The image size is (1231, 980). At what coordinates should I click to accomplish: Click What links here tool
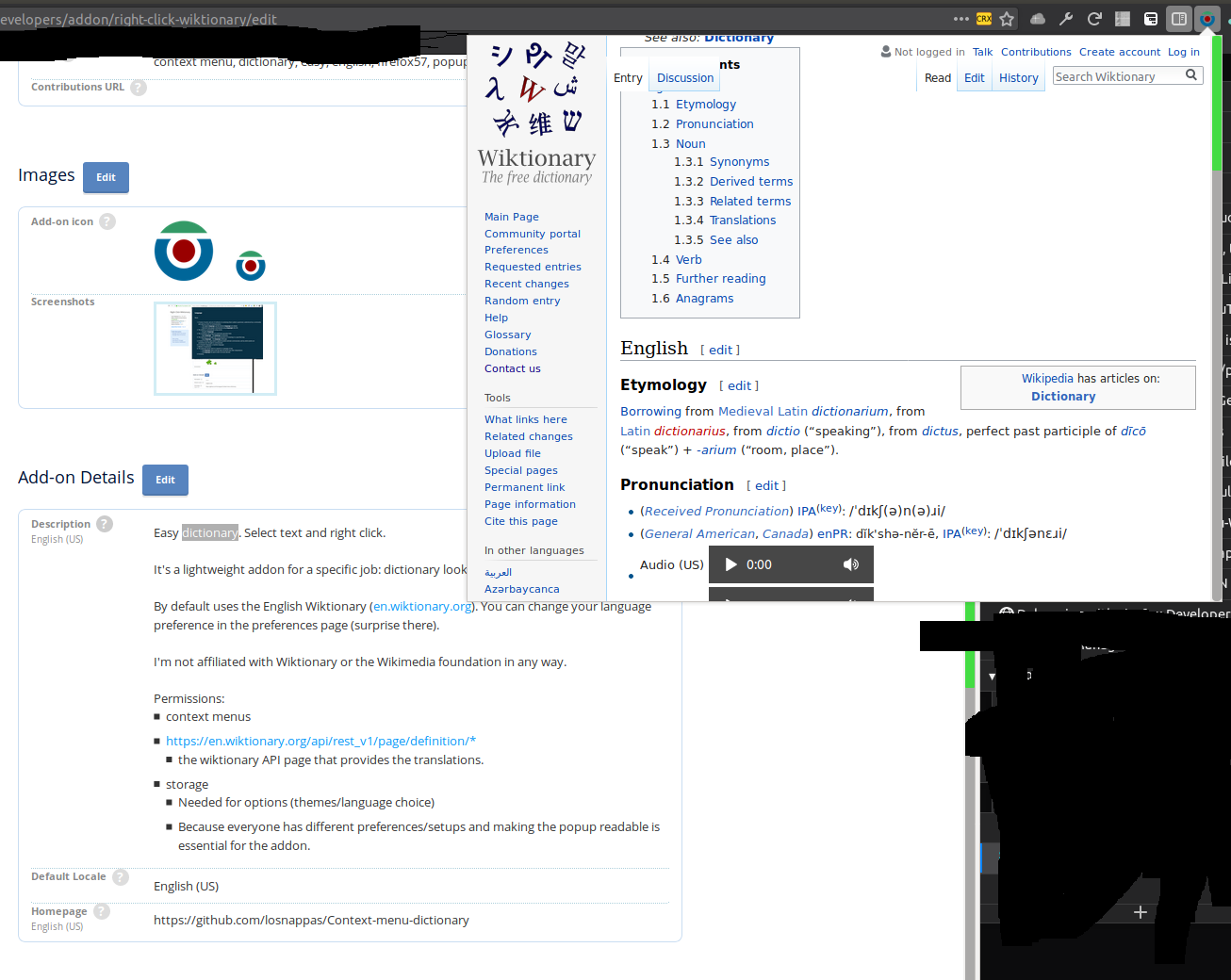tap(526, 419)
